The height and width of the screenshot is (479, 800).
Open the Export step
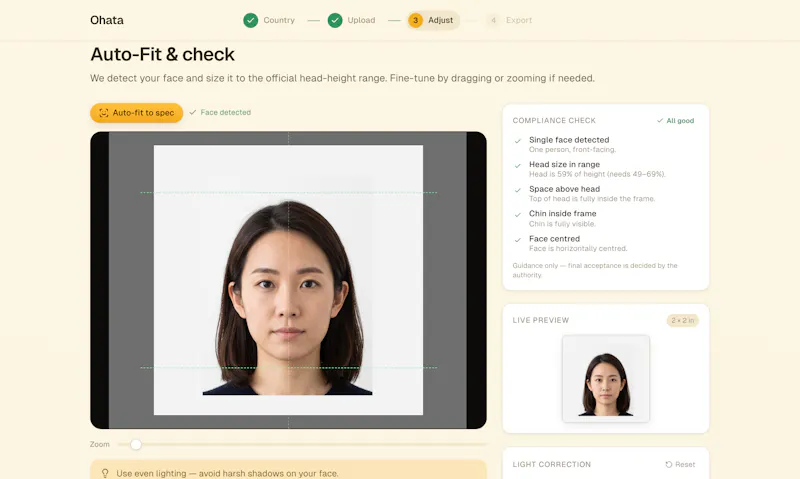click(x=510, y=20)
